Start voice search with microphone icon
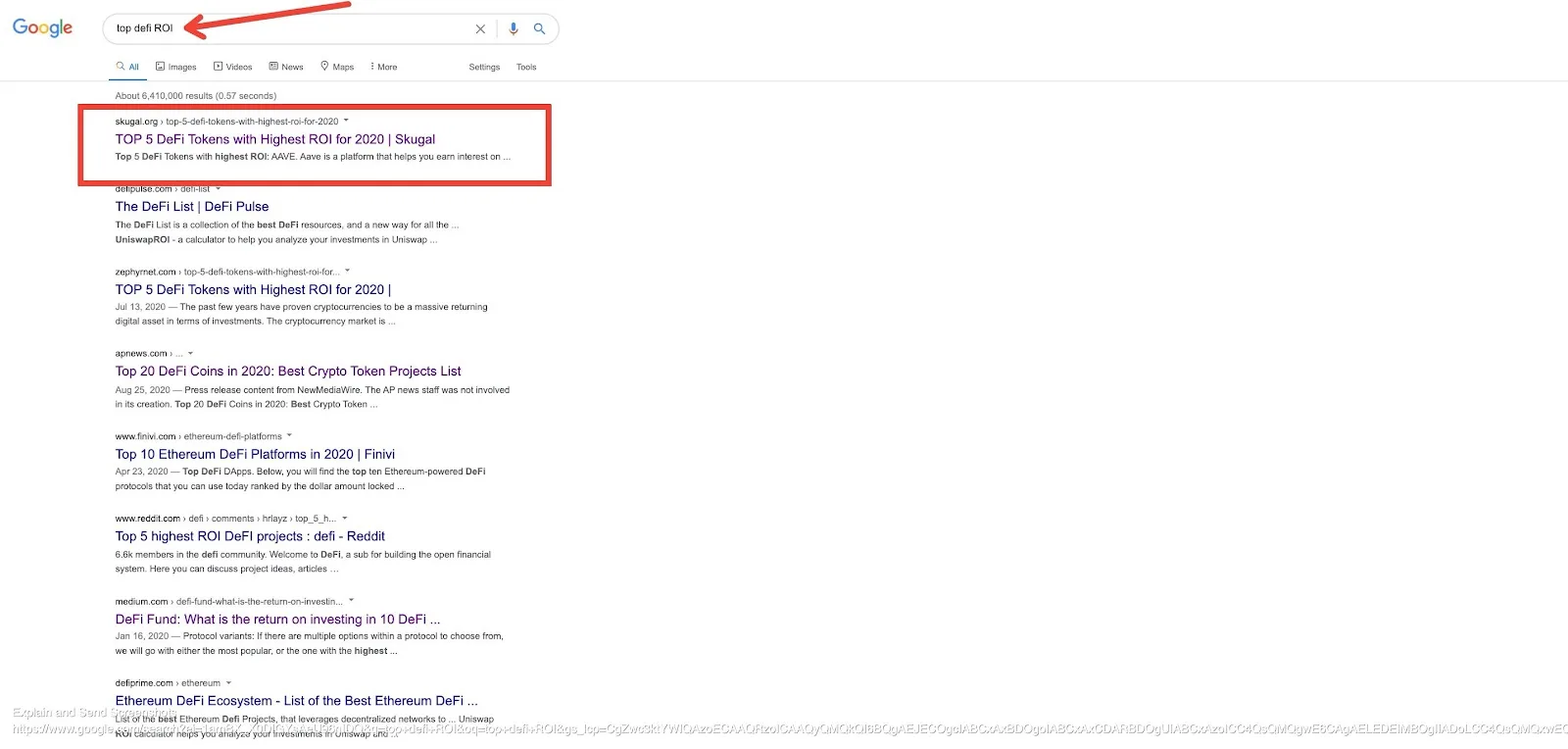Viewport: 1568px width, 749px height. point(513,28)
